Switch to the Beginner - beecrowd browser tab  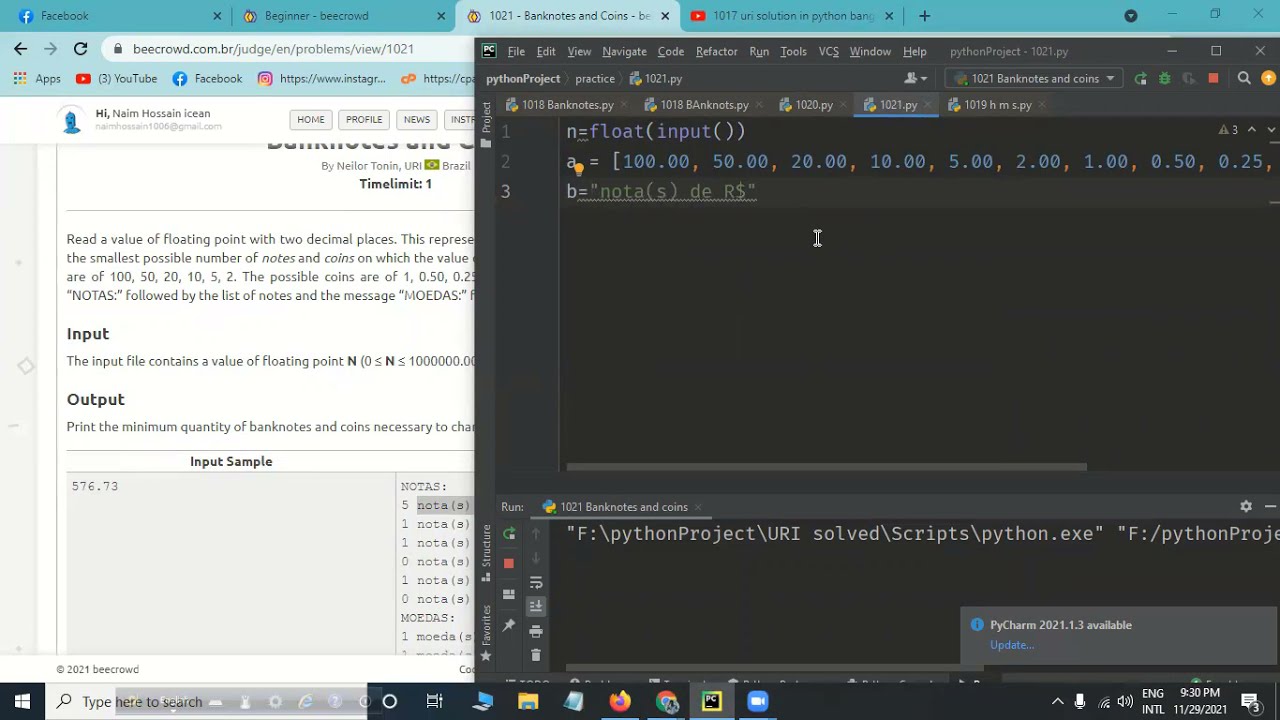342,16
